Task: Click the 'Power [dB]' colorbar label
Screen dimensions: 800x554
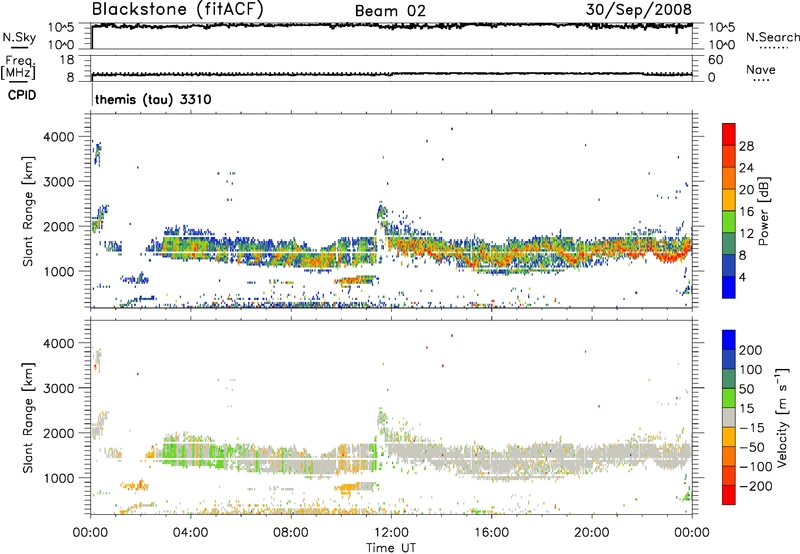Action: [763, 211]
